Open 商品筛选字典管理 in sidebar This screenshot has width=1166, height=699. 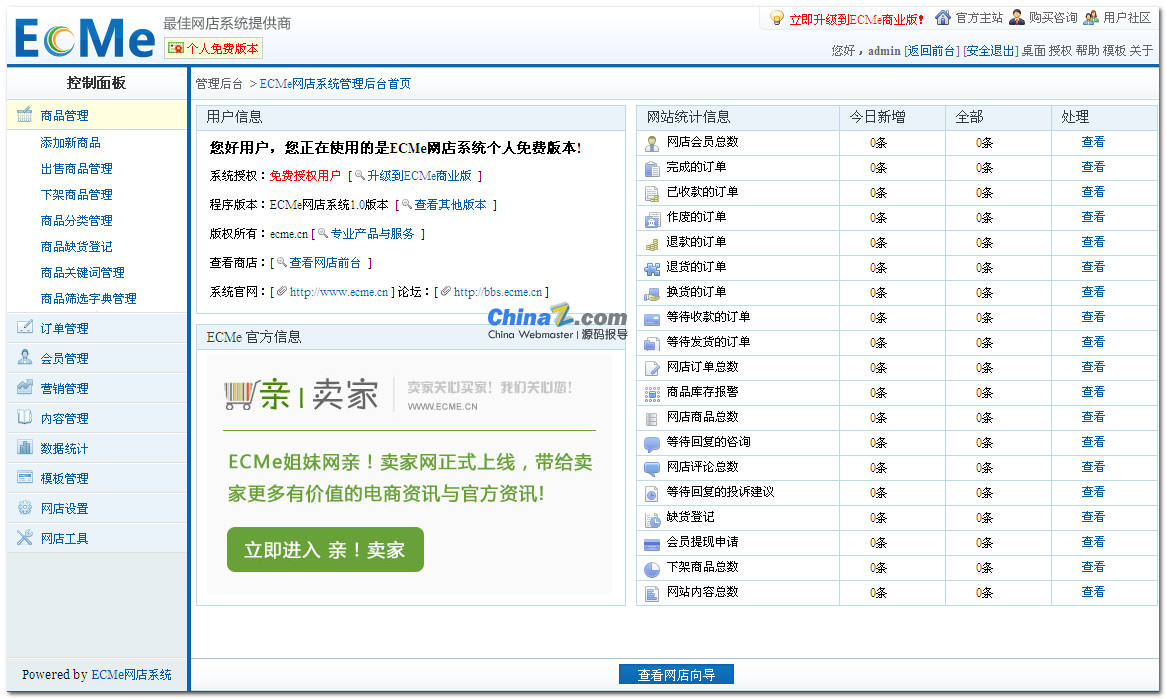[88, 298]
